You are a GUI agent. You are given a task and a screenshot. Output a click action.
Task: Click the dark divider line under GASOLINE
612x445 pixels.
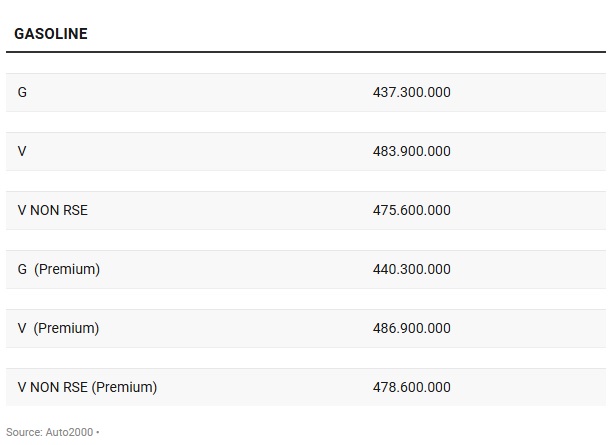click(x=306, y=51)
